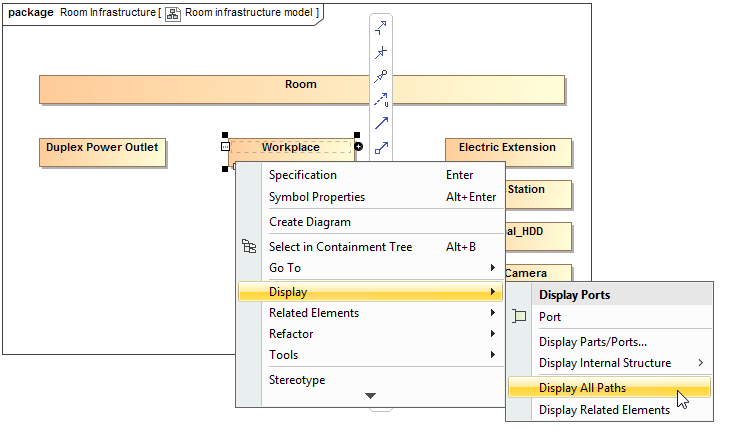Screen dimensions: 733x441
Task: Click Display Parts/Ports... option
Action: point(593,342)
